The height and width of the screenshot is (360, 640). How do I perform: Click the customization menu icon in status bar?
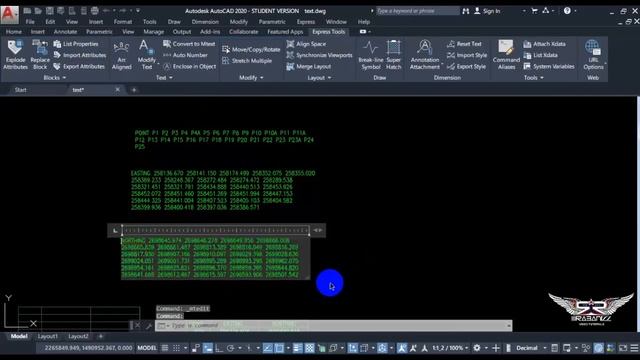click(634, 348)
